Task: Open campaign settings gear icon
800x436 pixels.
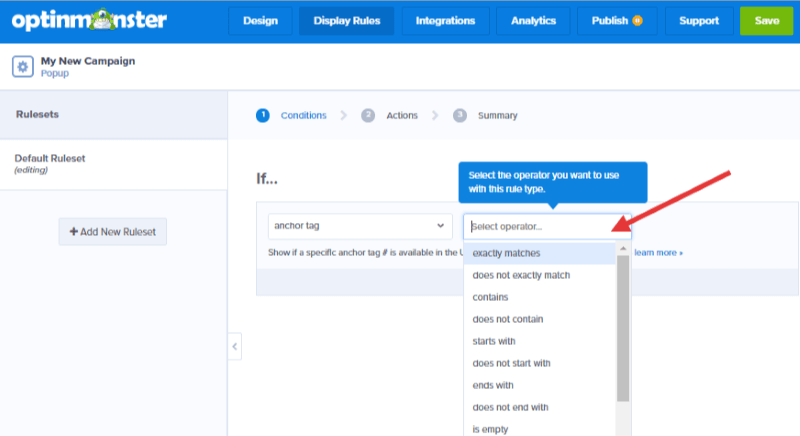Action: 22,66
